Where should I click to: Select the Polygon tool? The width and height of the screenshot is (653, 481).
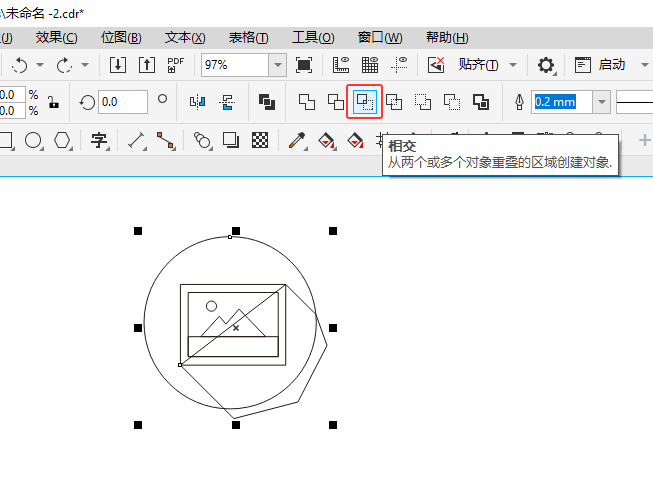63,140
